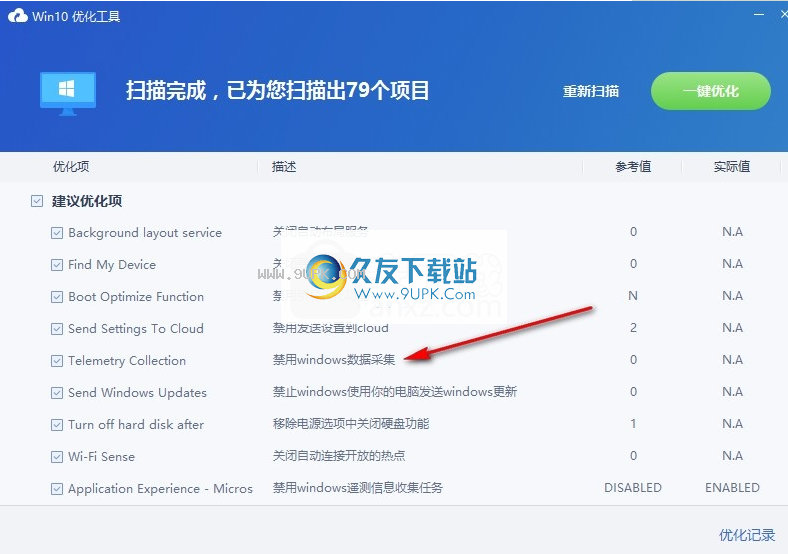Uncheck Turn off hard disk after
The image size is (788, 554).
pyautogui.click(x=57, y=425)
